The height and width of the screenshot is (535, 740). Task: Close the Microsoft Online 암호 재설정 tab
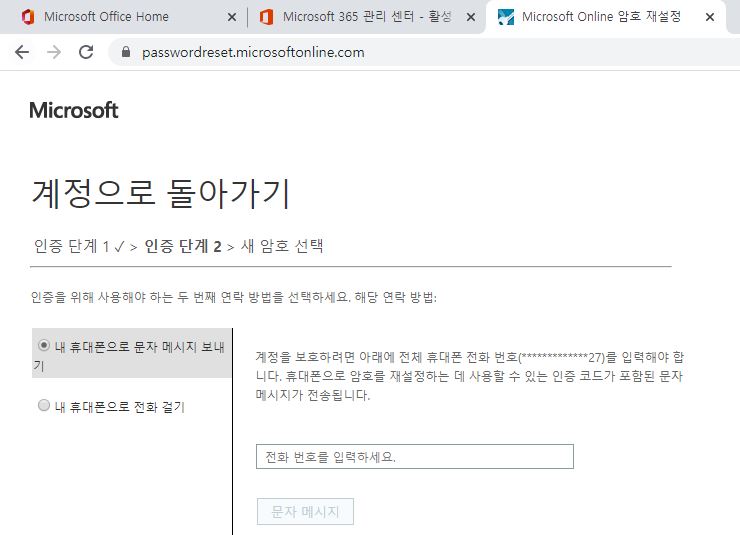[710, 17]
